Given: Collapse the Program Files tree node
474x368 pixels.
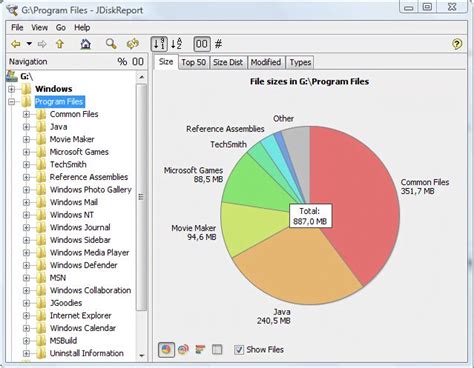Looking at the screenshot, I should pyautogui.click(x=12, y=102).
